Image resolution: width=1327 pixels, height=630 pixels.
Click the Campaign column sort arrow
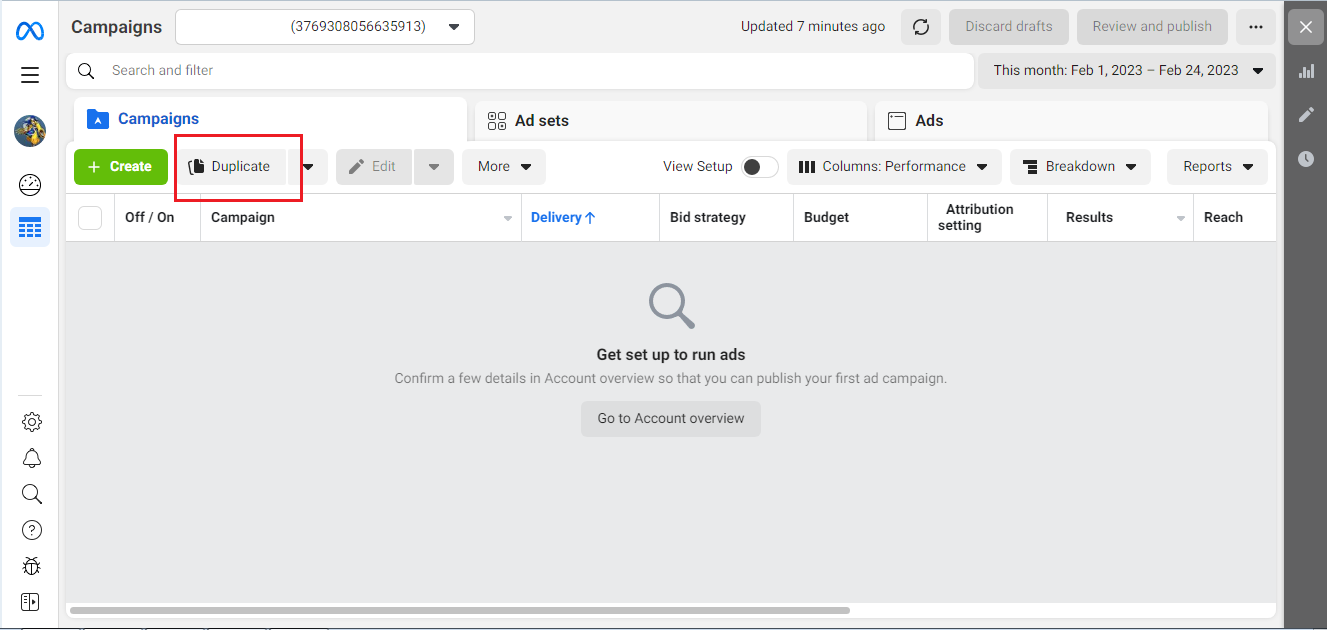pos(508,219)
